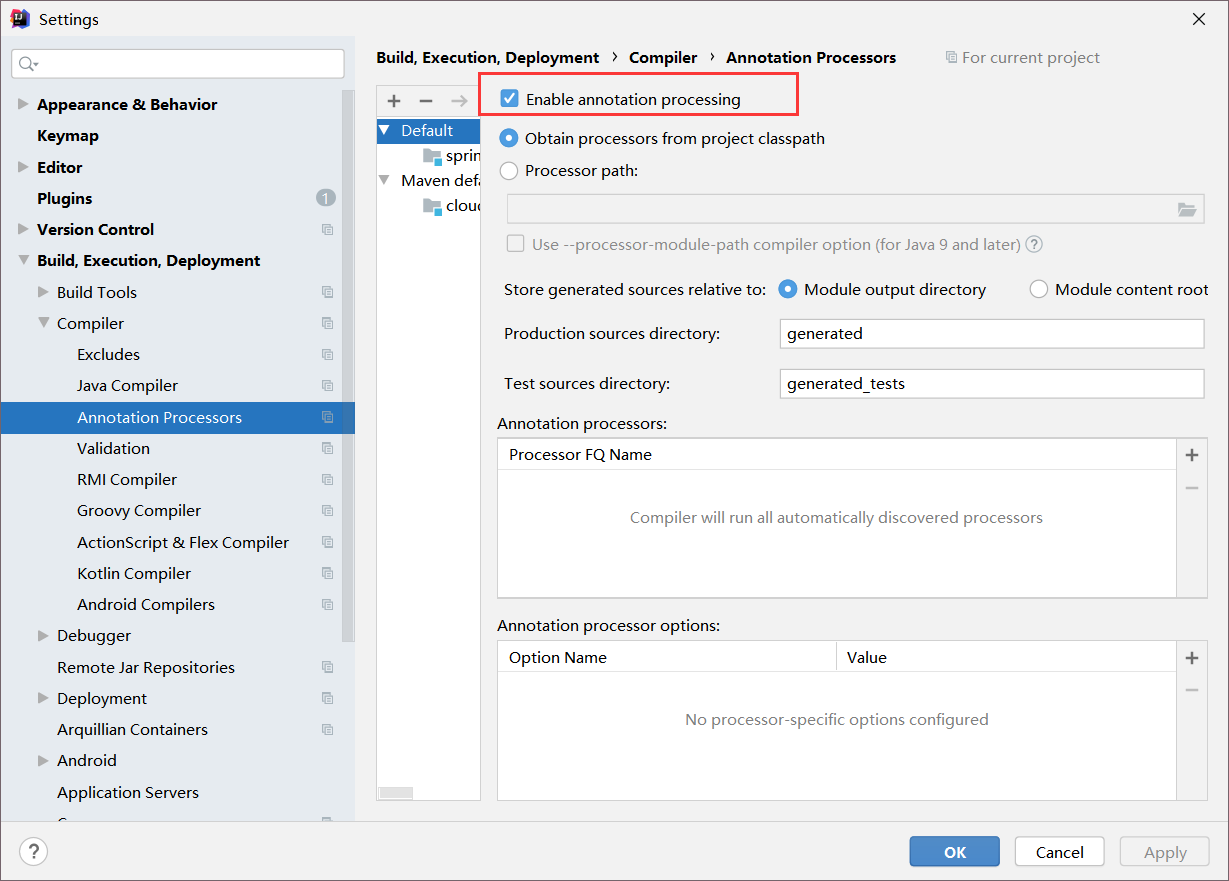Expand the Editor section
The height and width of the screenshot is (881, 1229).
(x=23, y=167)
